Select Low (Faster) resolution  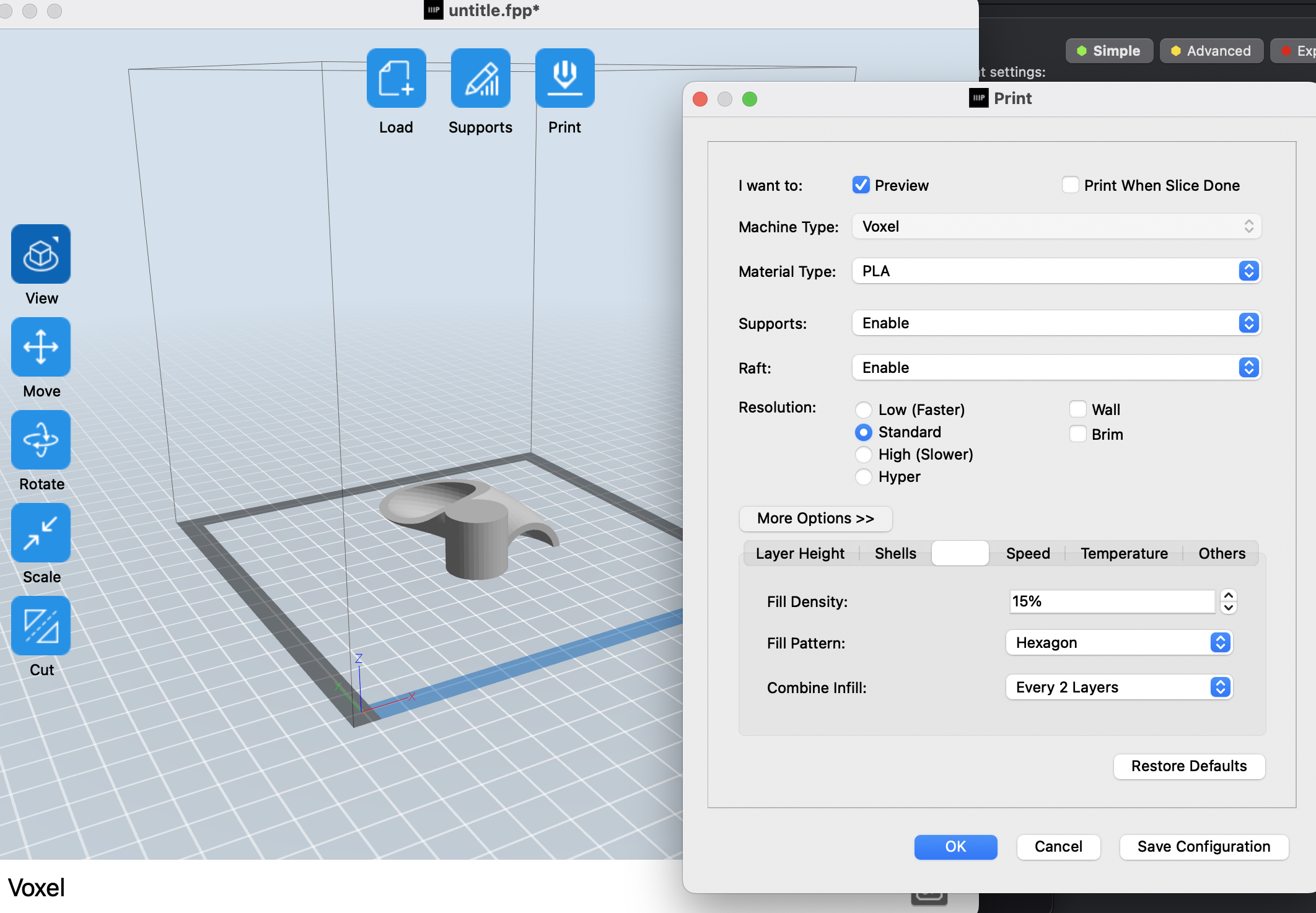(x=863, y=410)
